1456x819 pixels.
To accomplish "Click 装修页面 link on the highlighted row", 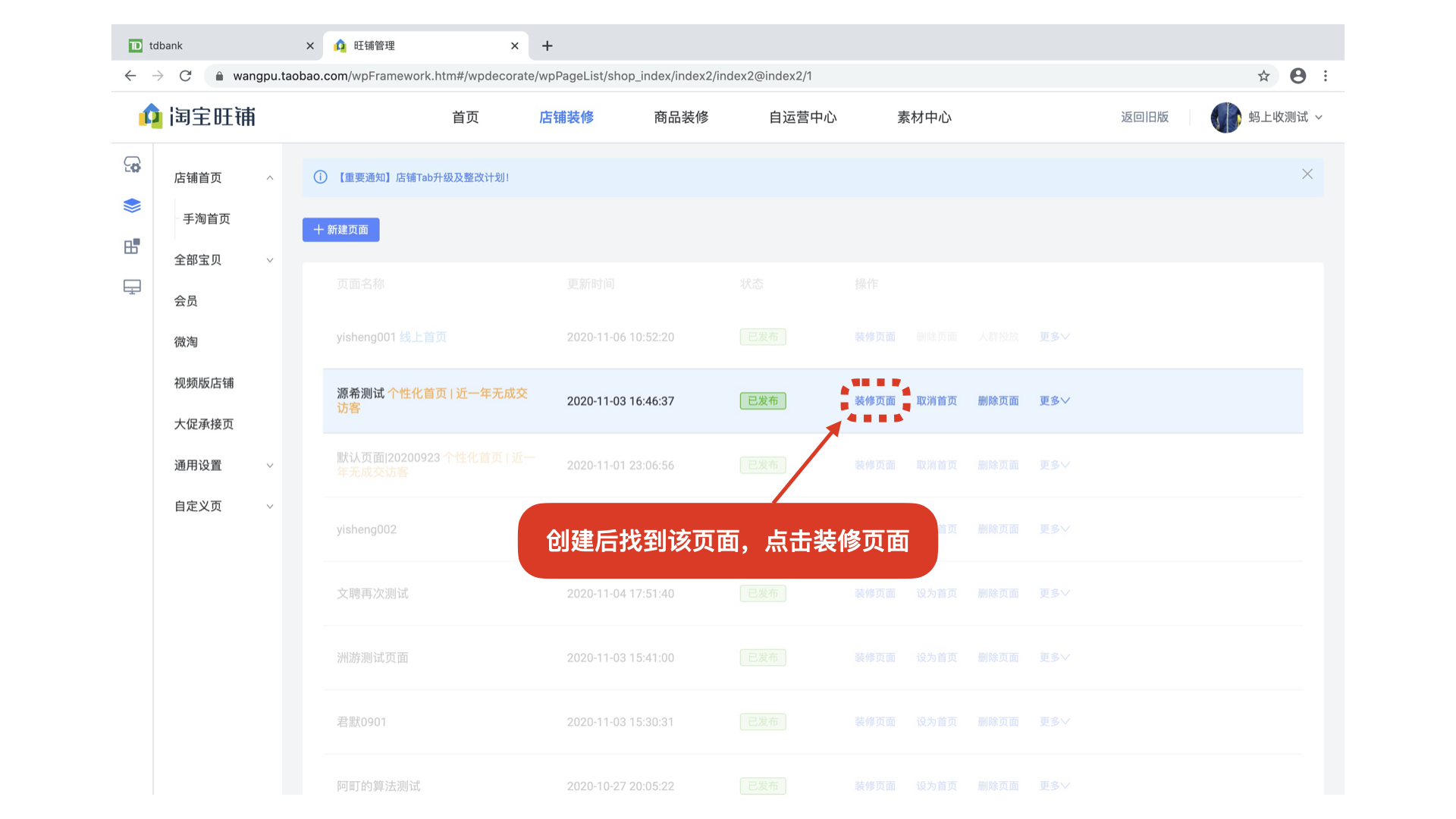I will [x=874, y=400].
